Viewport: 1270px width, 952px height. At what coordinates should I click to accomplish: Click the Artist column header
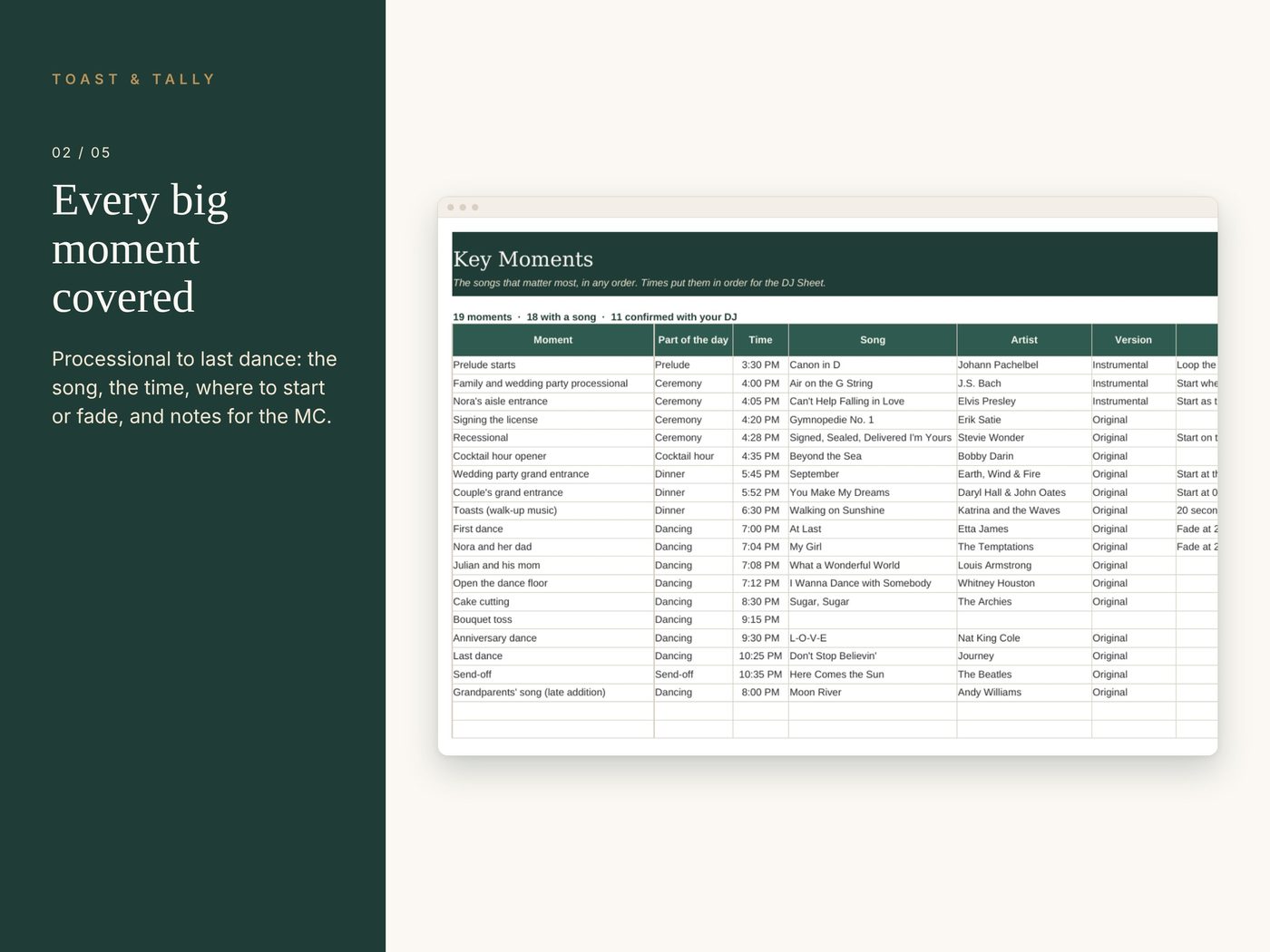point(1024,340)
